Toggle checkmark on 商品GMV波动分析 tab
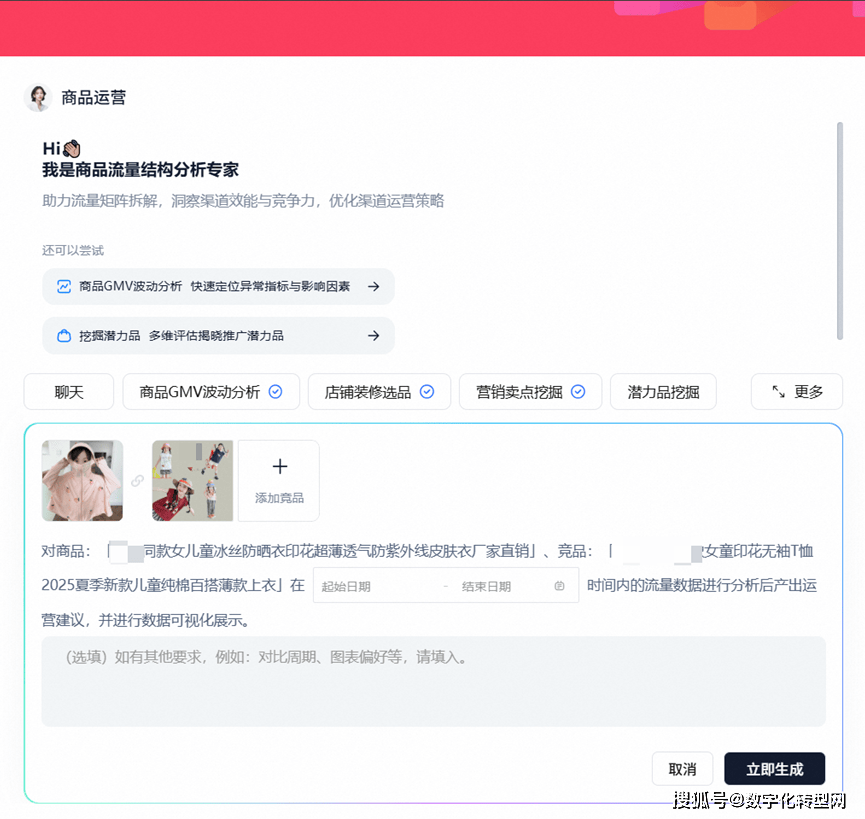 coord(276,392)
